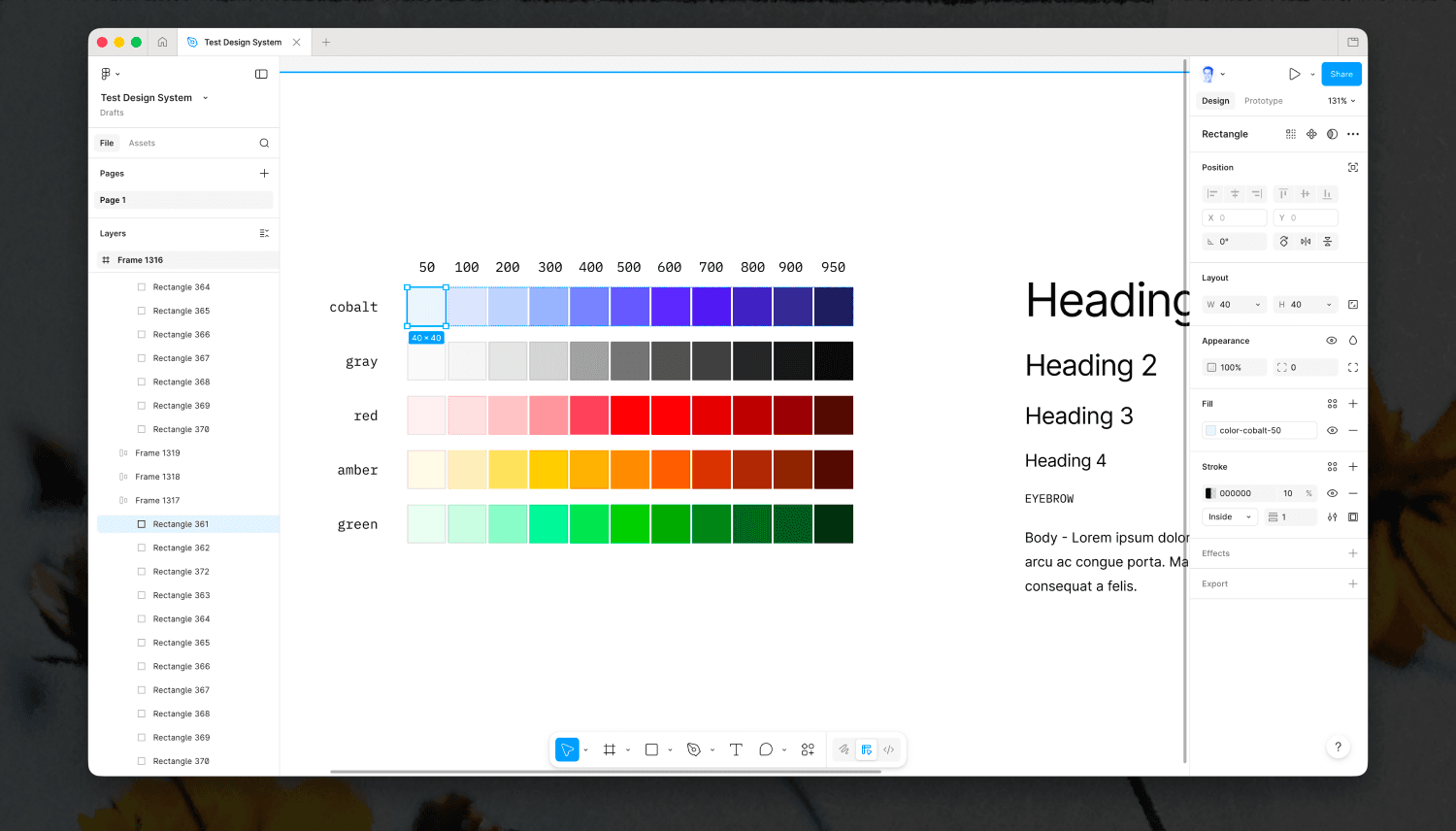Open the three-dots more options in Rectangle header
Screen dimensions: 1456x831
pos(1353,134)
